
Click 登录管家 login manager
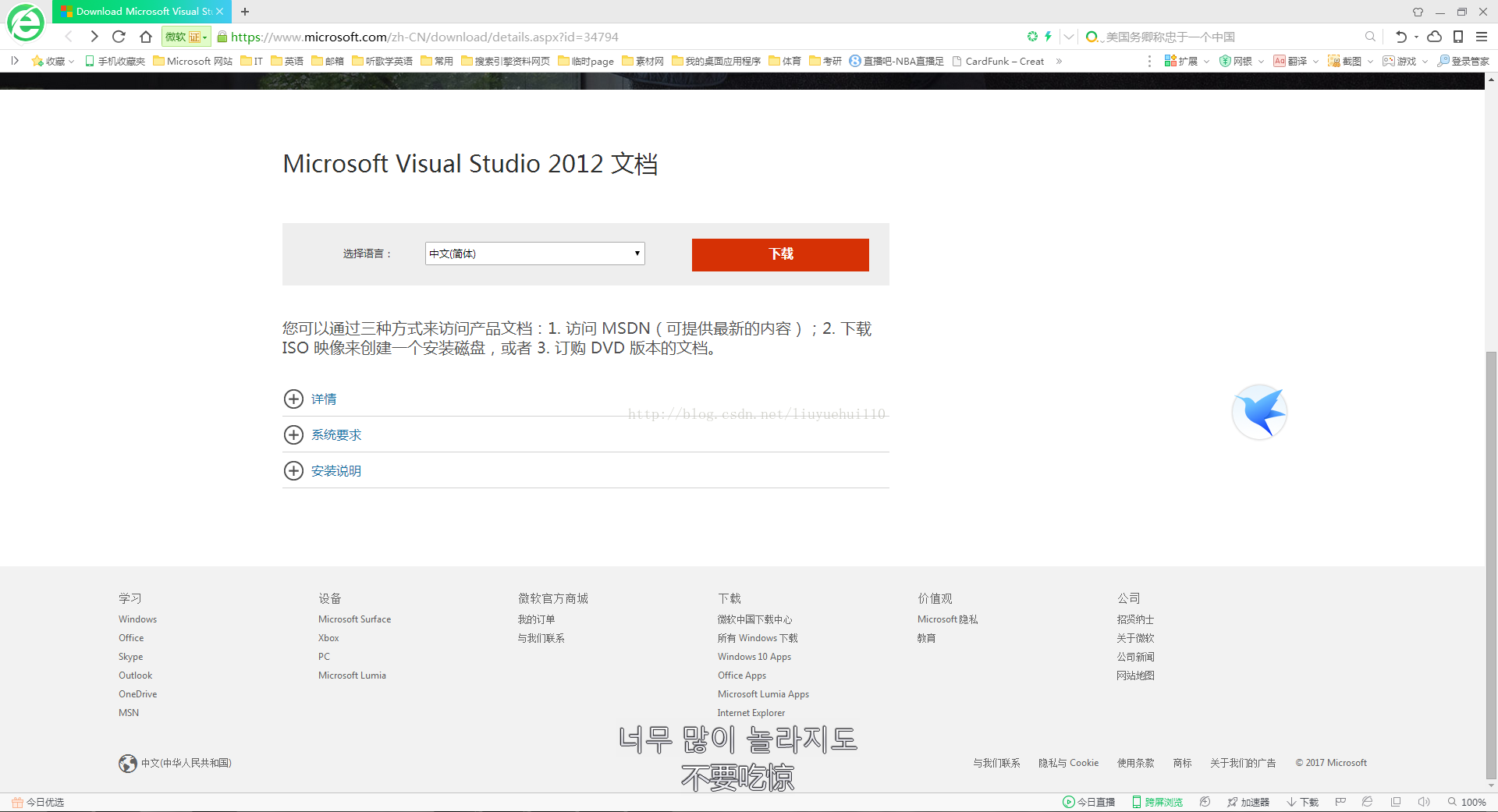[1464, 61]
